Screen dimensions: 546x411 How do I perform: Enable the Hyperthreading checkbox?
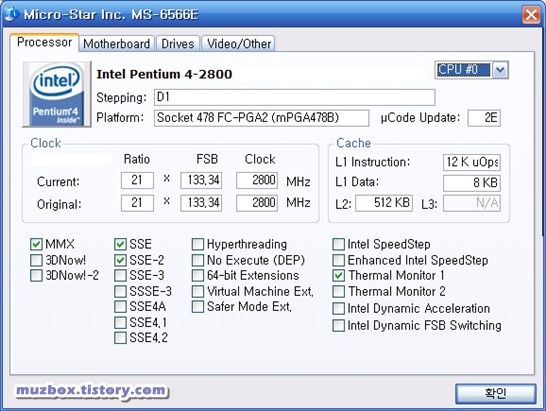pyautogui.click(x=198, y=245)
